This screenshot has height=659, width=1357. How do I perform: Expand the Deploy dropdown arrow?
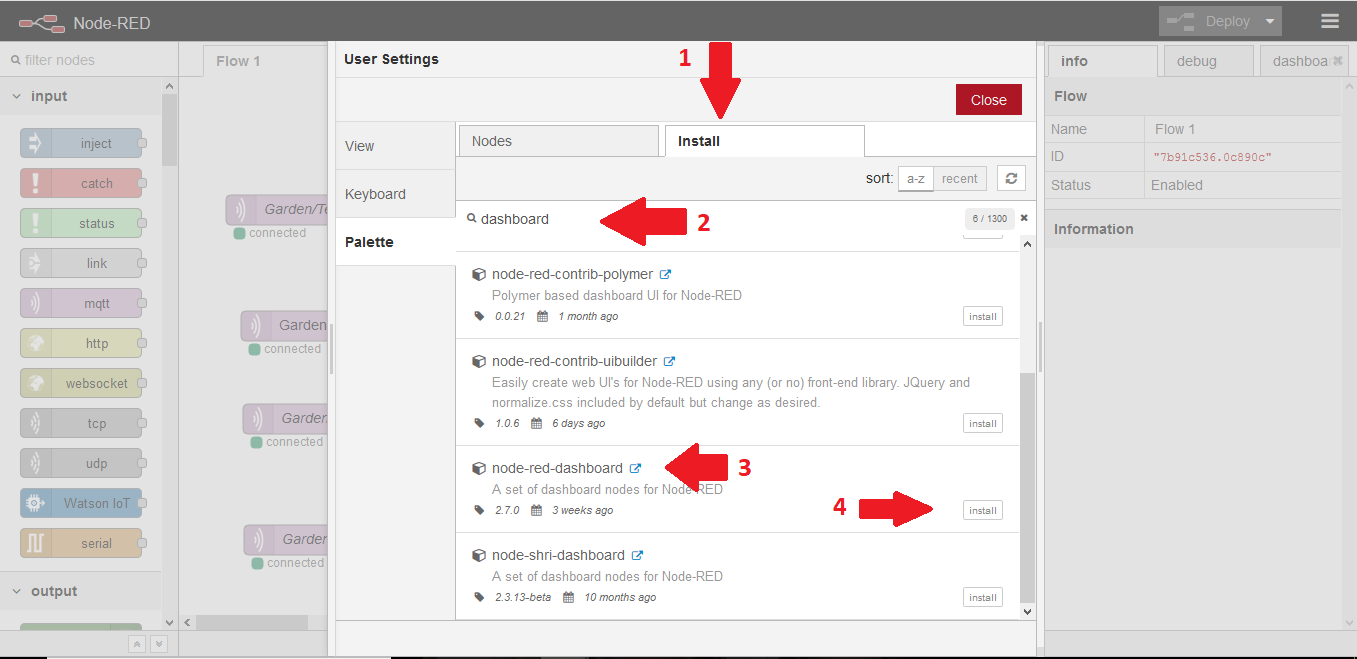[1270, 21]
